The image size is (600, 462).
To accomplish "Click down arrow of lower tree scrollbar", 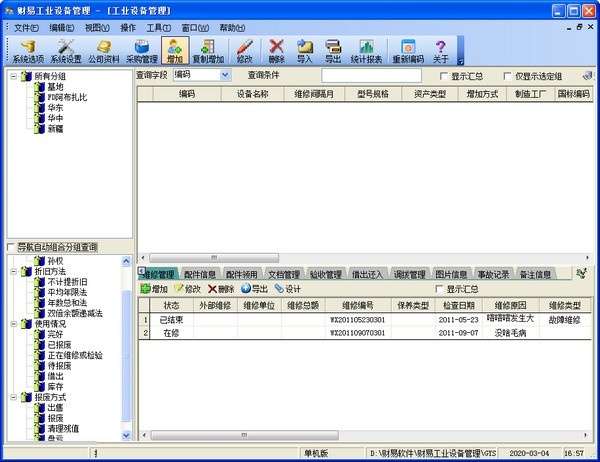I will coord(126,435).
